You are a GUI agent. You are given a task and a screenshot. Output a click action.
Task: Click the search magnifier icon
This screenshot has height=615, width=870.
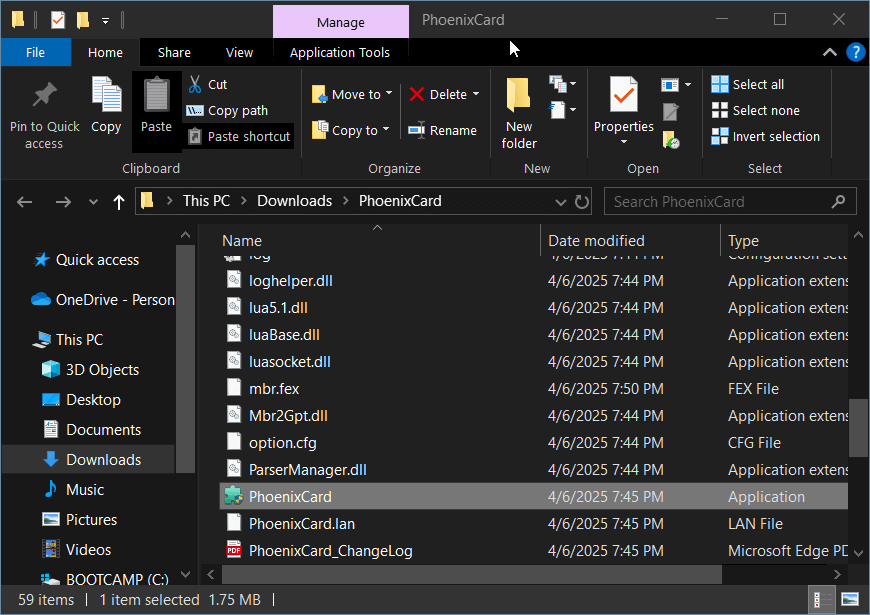838,201
